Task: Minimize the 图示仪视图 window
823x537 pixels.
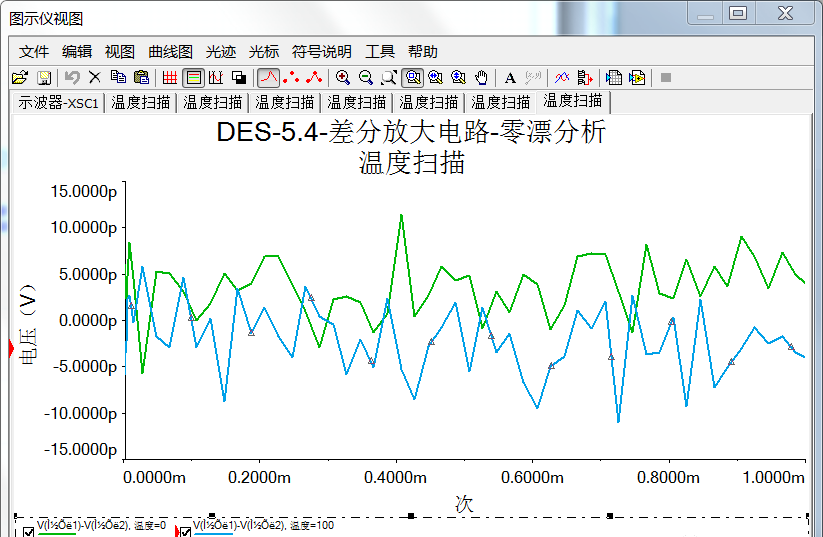Action: click(705, 13)
